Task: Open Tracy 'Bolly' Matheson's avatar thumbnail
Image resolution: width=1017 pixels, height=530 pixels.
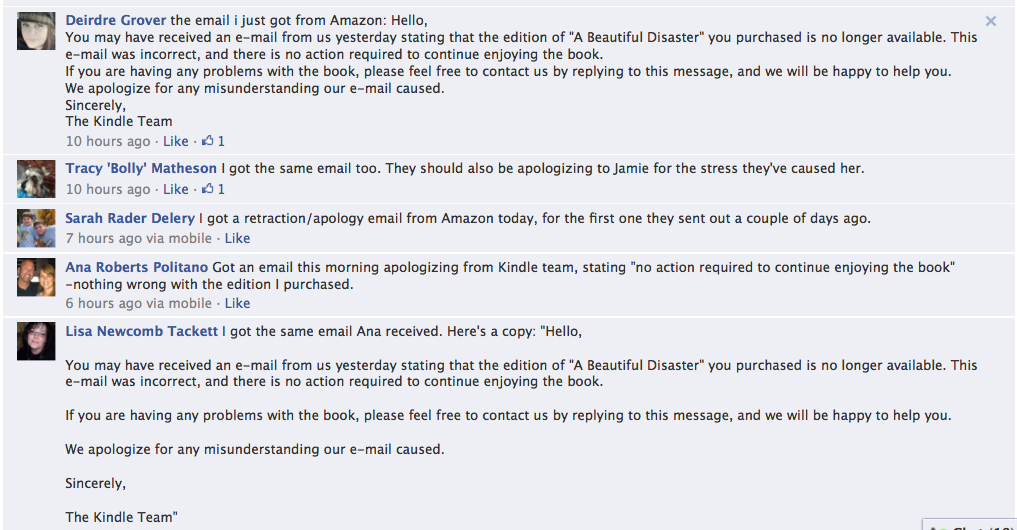Action: 36,179
